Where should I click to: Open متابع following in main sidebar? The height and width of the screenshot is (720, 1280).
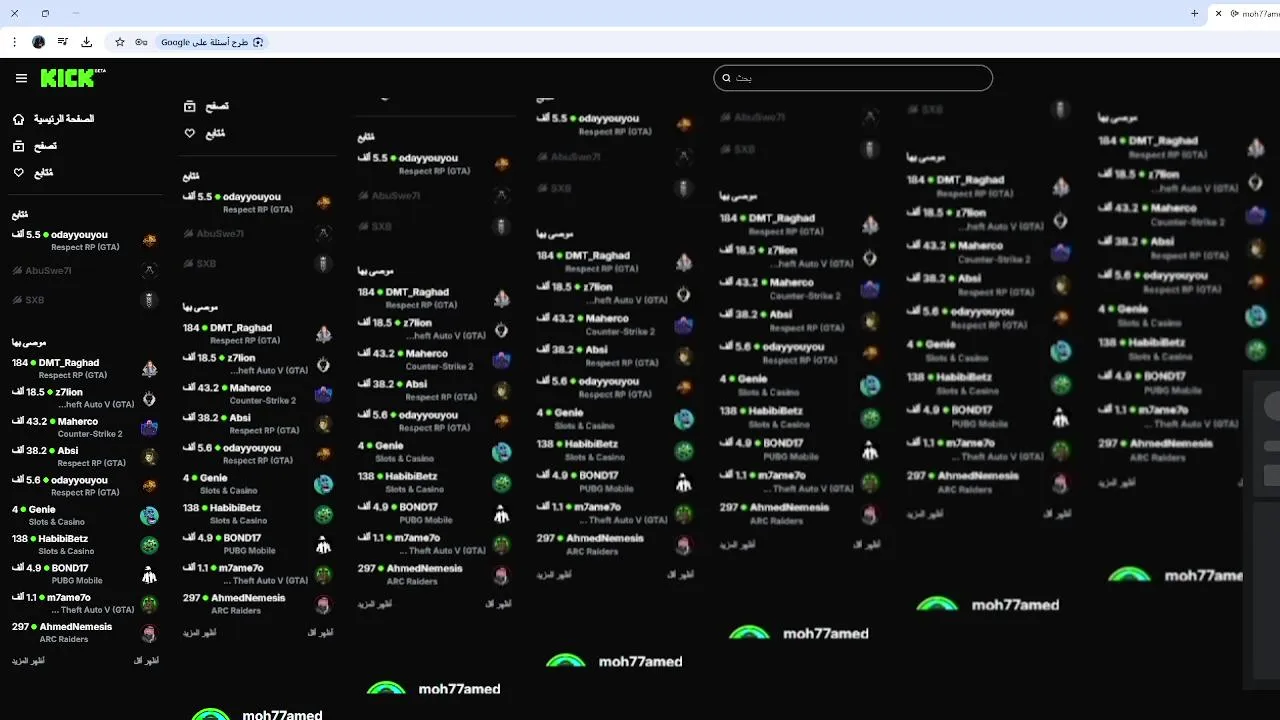tap(33, 173)
